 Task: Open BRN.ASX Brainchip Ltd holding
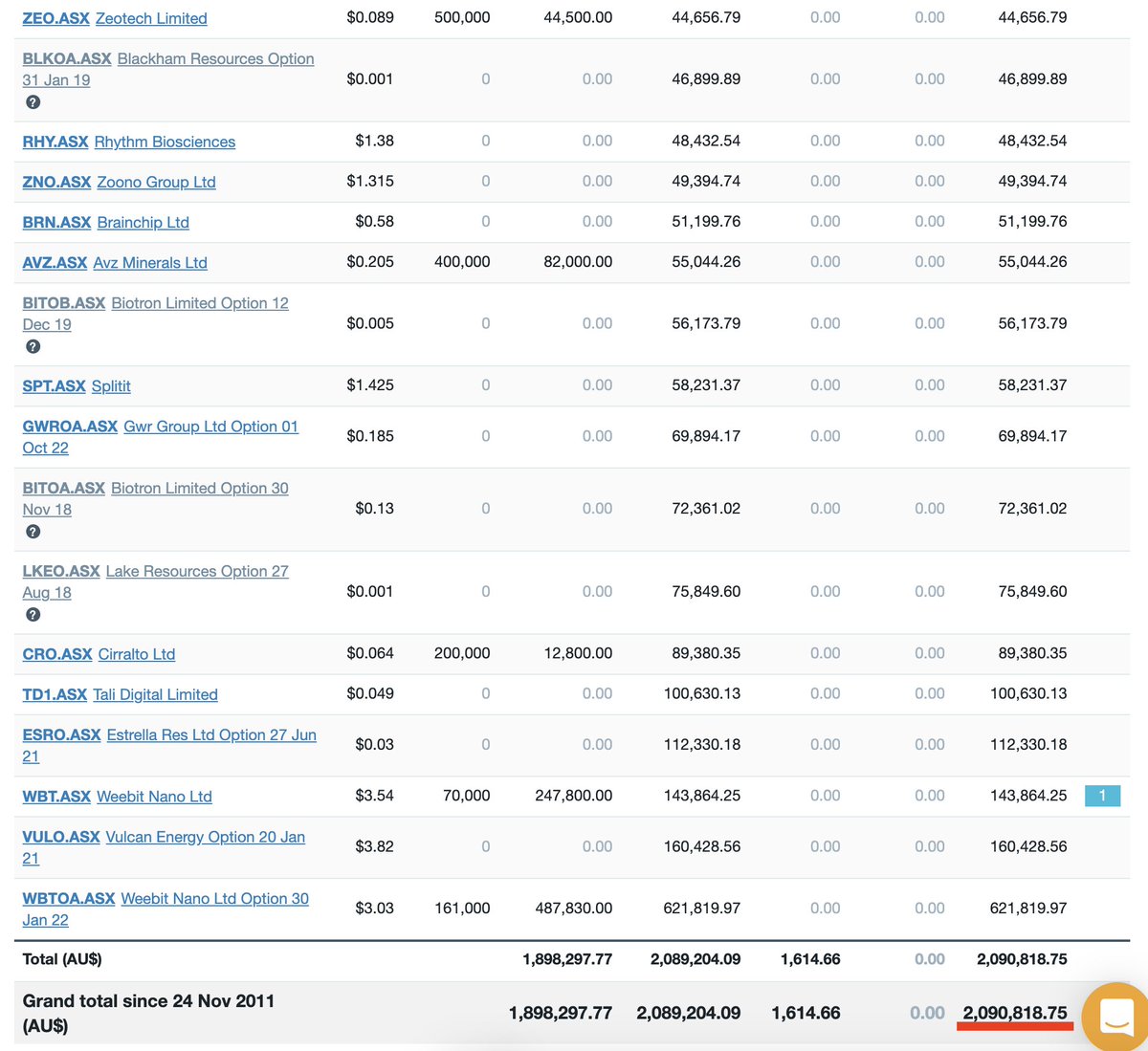point(106,222)
